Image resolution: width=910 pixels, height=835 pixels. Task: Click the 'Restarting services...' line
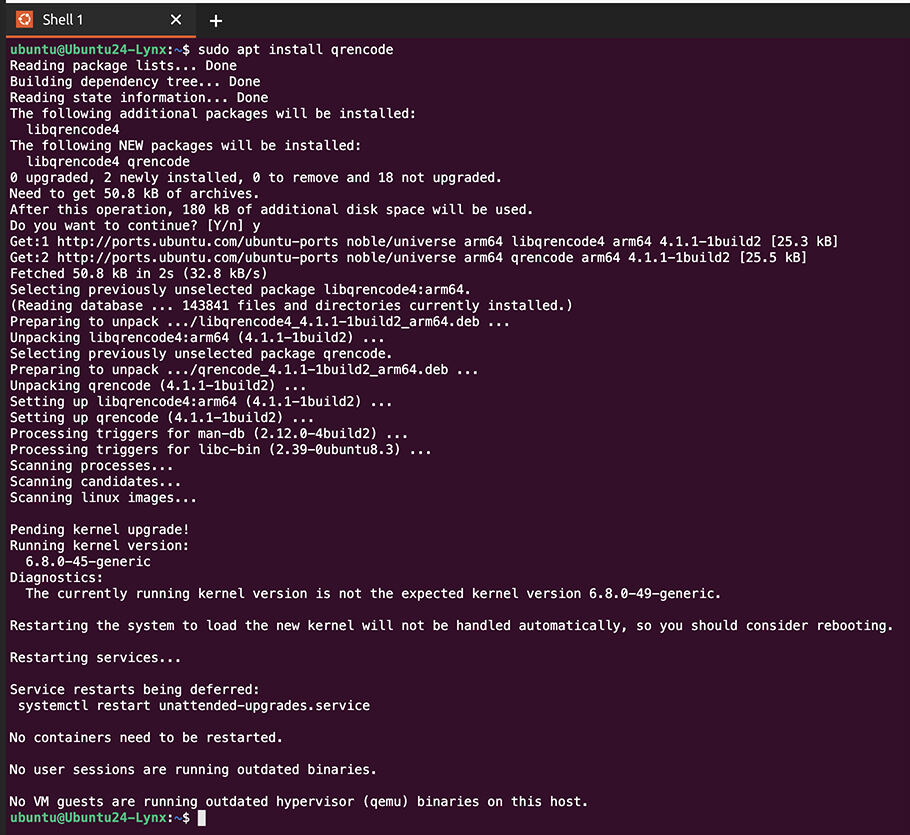95,658
